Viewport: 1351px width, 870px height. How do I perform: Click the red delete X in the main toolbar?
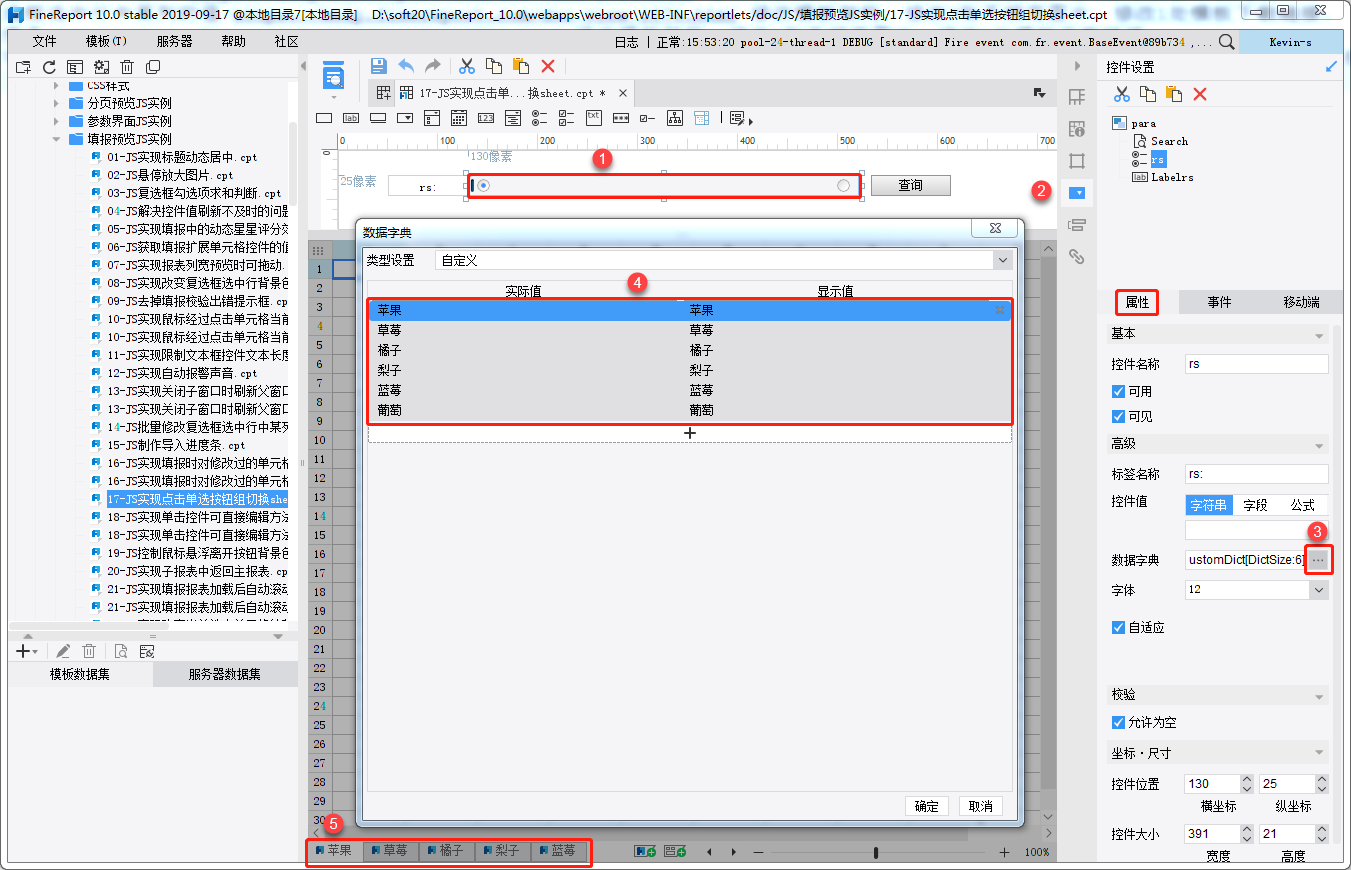(548, 66)
